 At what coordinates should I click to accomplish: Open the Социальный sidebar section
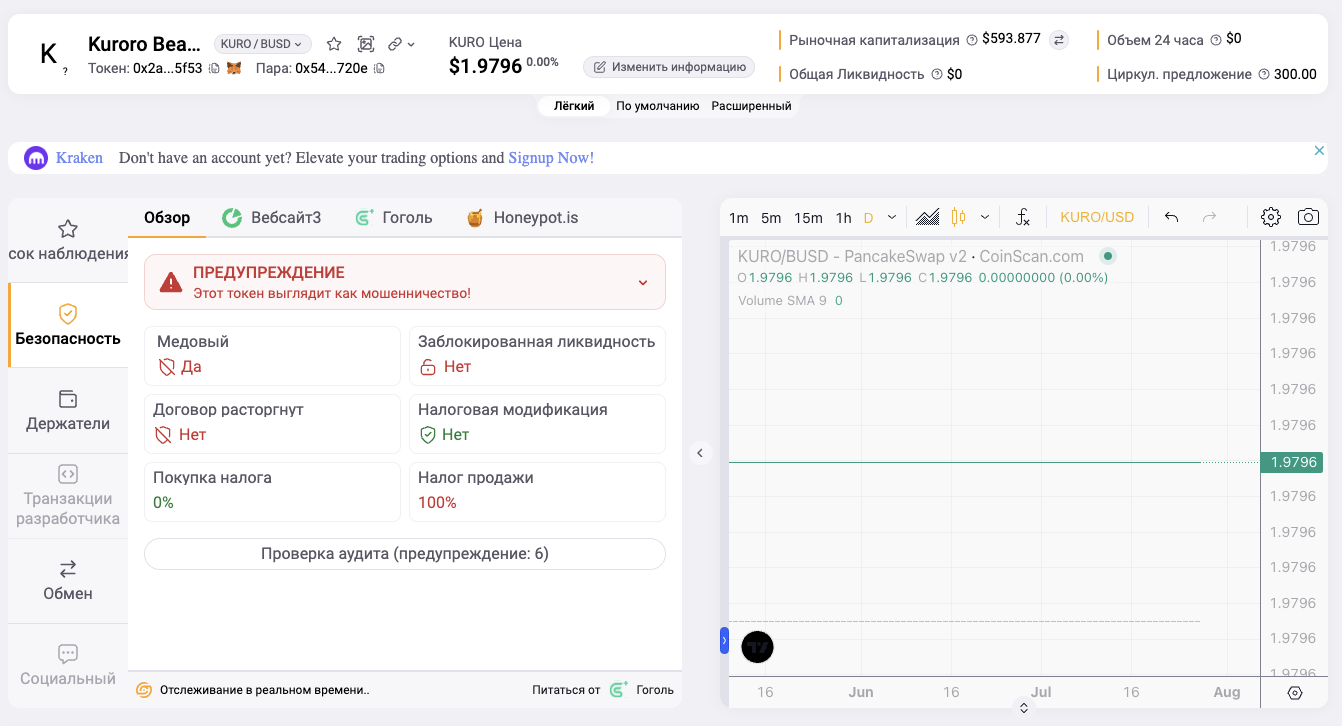point(68,665)
